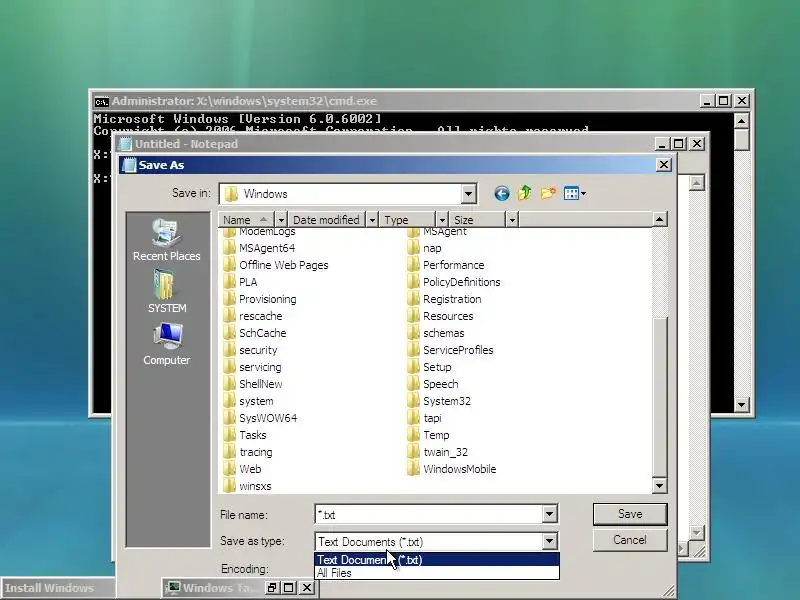Select the Speech folder
Screen dimensions: 800x600
coord(433,384)
